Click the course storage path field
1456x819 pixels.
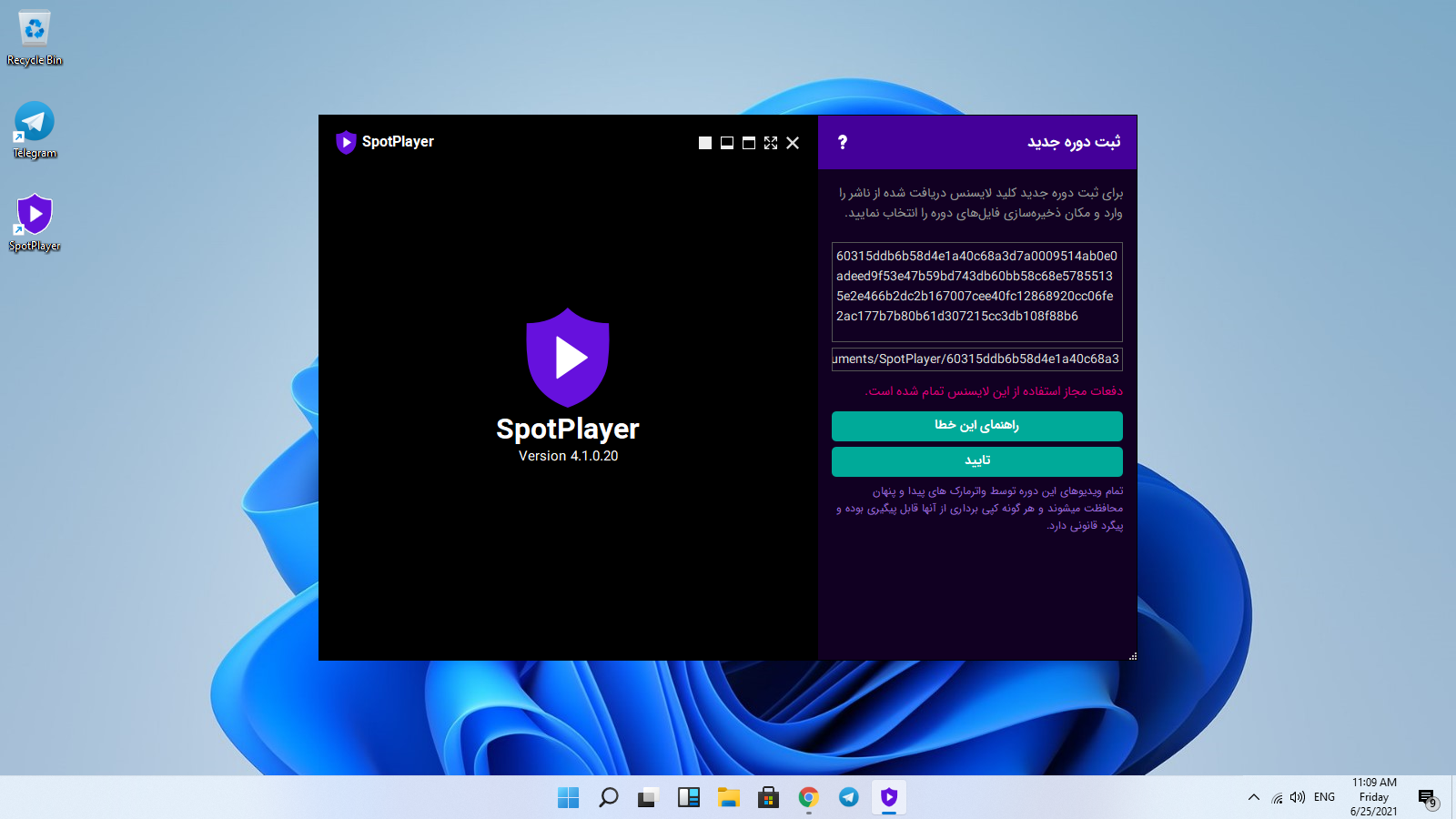pyautogui.click(x=976, y=359)
